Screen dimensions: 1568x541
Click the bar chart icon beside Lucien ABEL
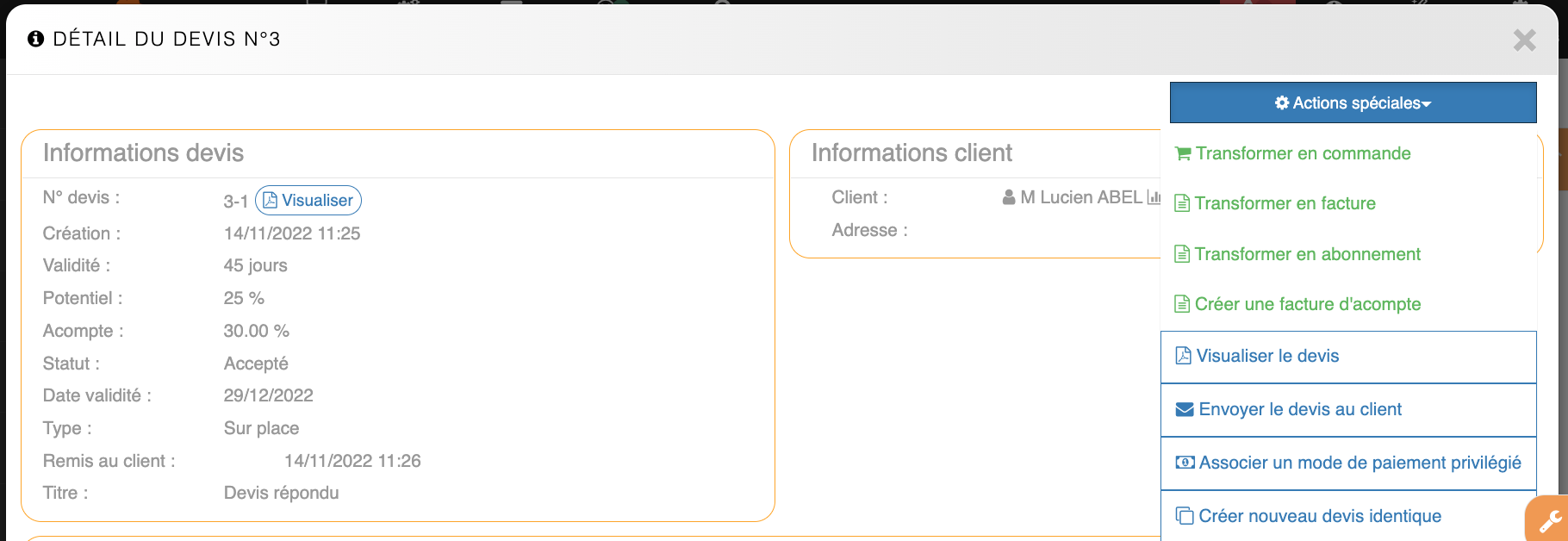[x=1154, y=197]
